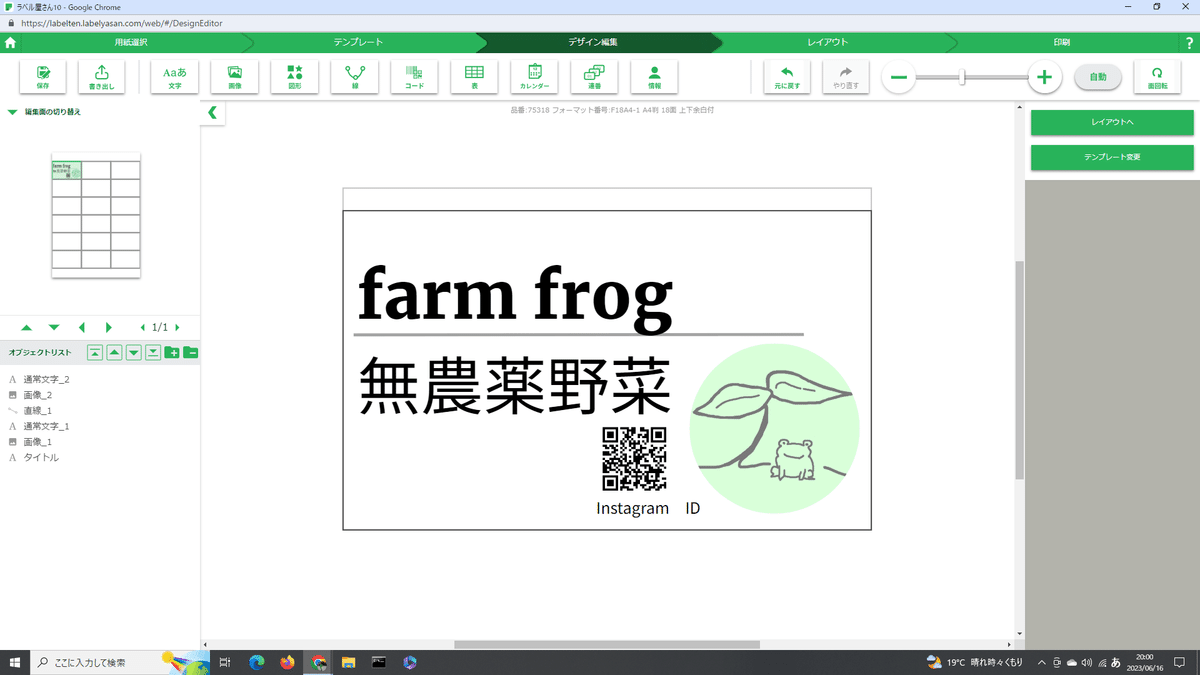The image size is (1200, 675).
Task: Select the QR code image on label
Action: click(634, 458)
